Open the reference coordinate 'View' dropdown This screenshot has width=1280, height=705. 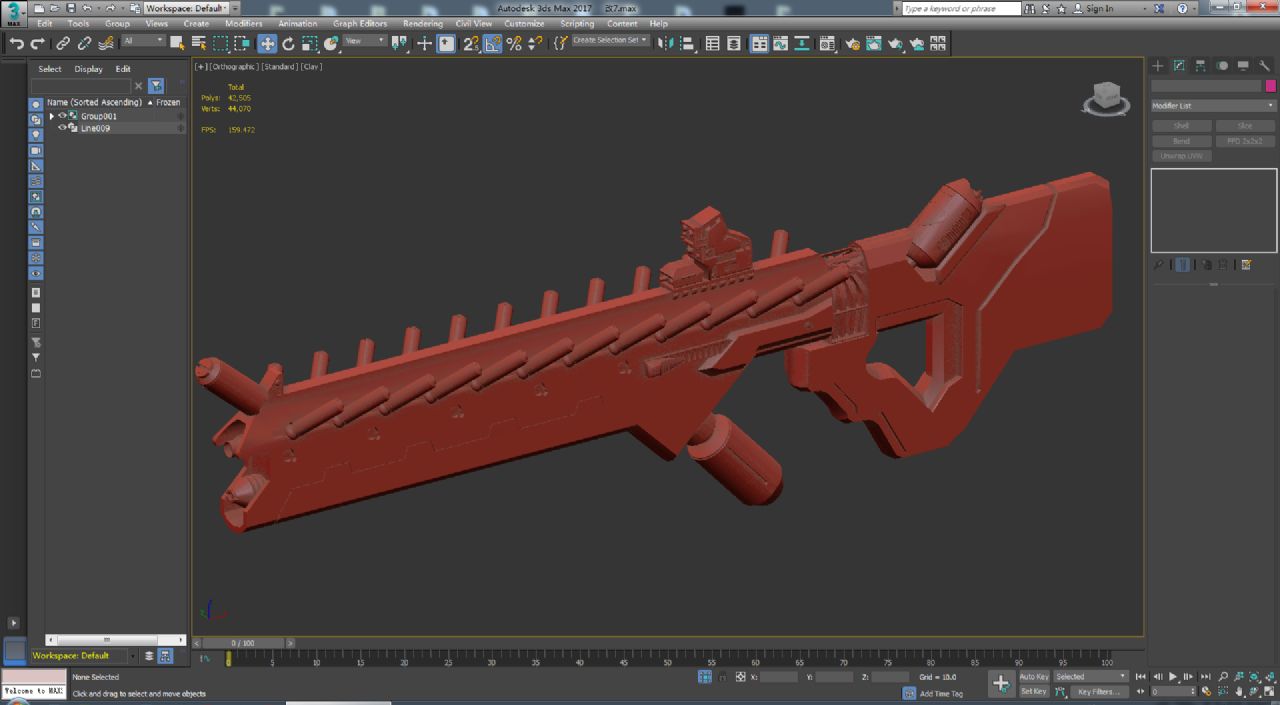pyautogui.click(x=365, y=41)
